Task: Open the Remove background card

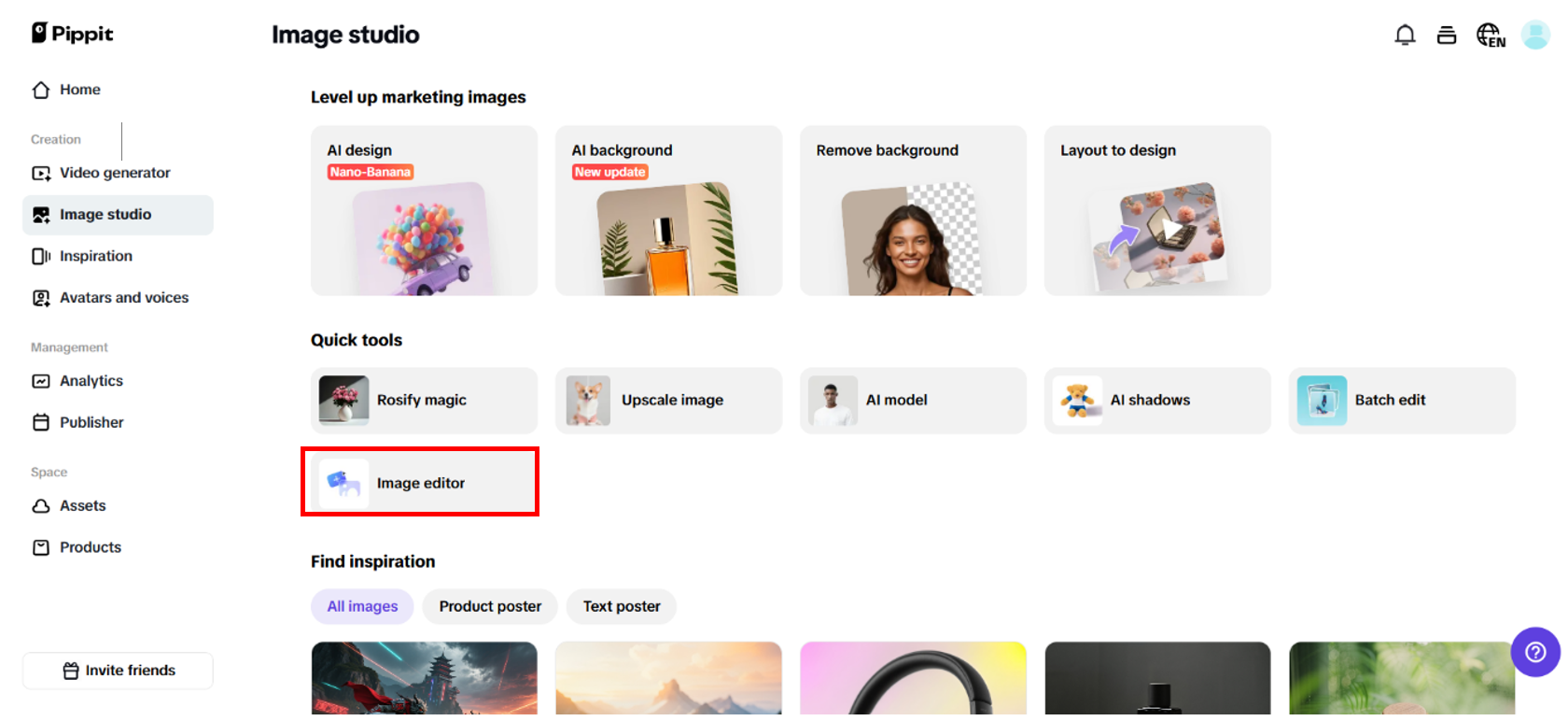Action: (913, 211)
